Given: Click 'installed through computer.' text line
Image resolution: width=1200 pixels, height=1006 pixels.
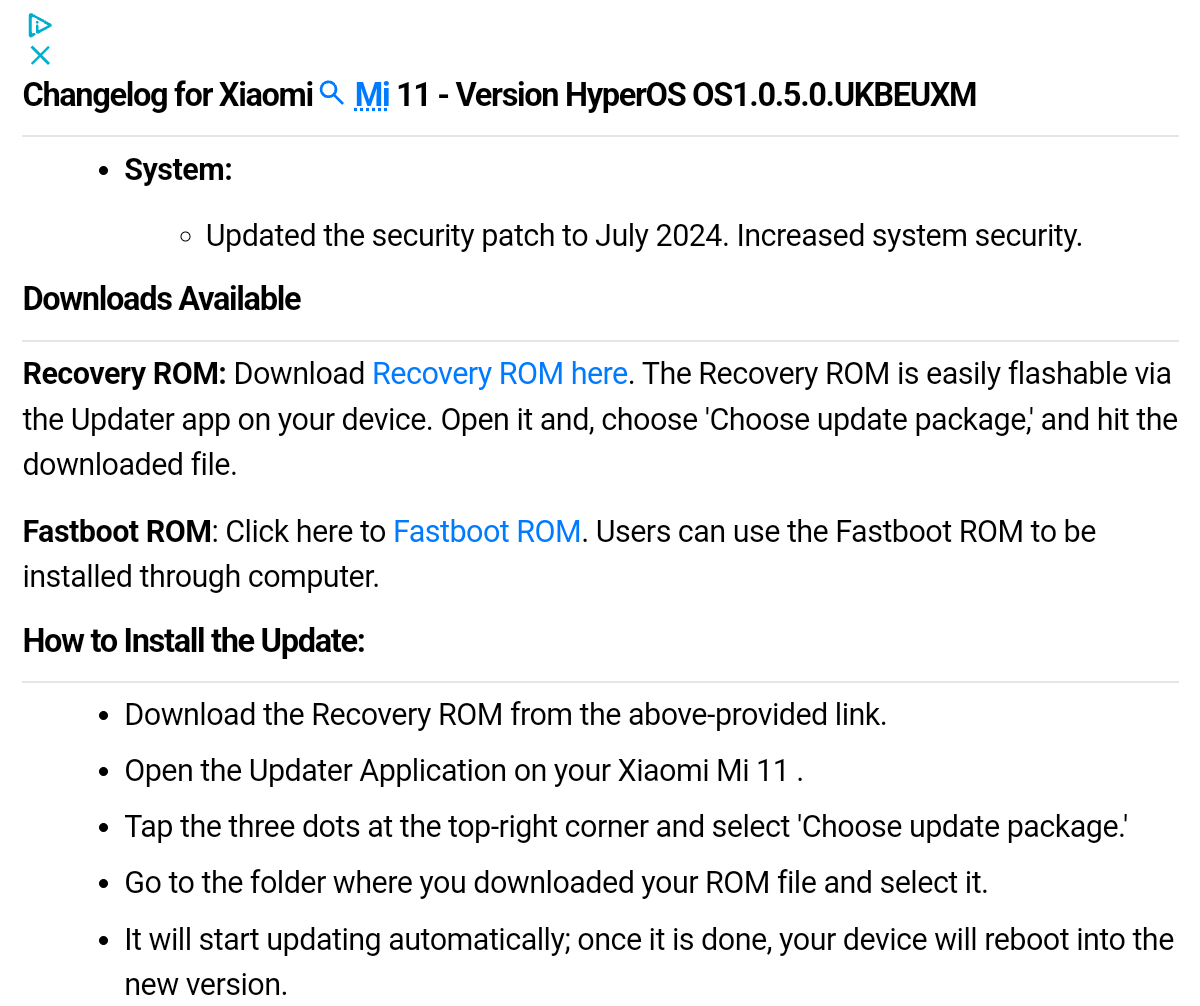Looking at the screenshot, I should pos(201,577).
